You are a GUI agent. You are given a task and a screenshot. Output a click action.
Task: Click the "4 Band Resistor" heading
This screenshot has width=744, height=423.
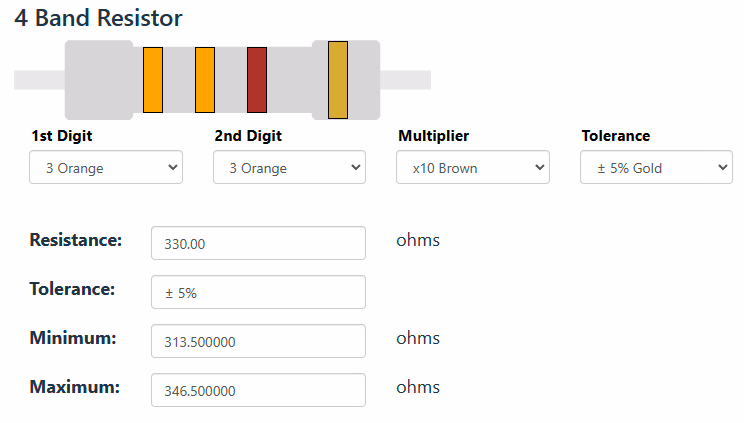pos(98,18)
